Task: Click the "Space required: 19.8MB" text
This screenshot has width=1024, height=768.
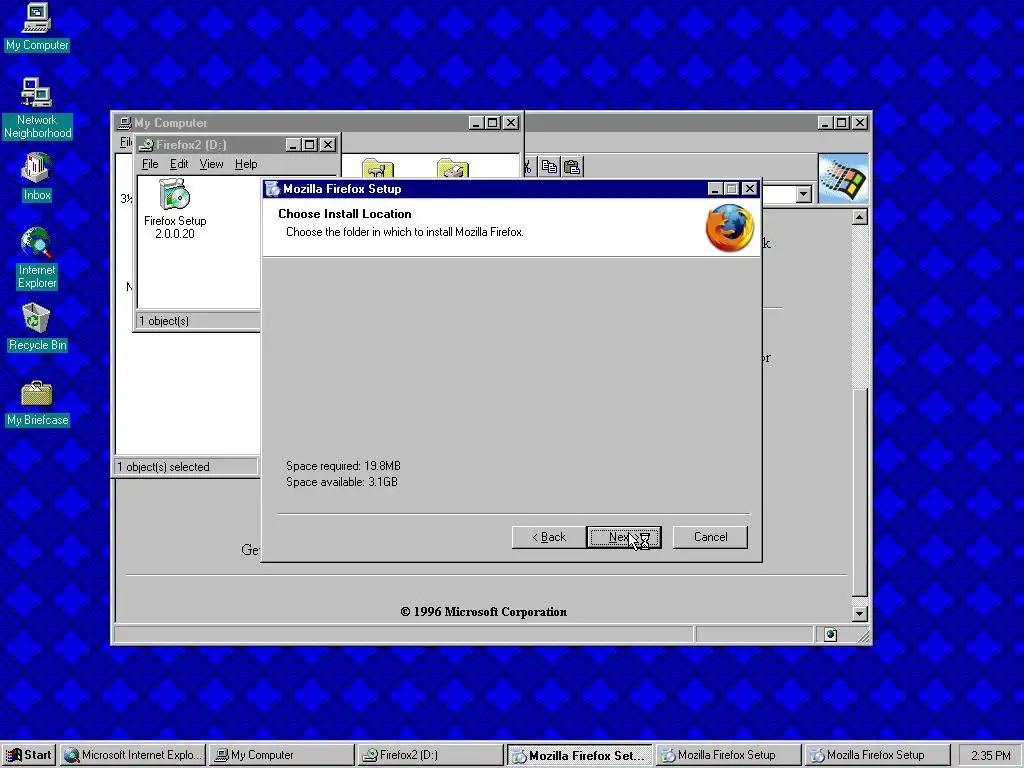Action: [343, 466]
